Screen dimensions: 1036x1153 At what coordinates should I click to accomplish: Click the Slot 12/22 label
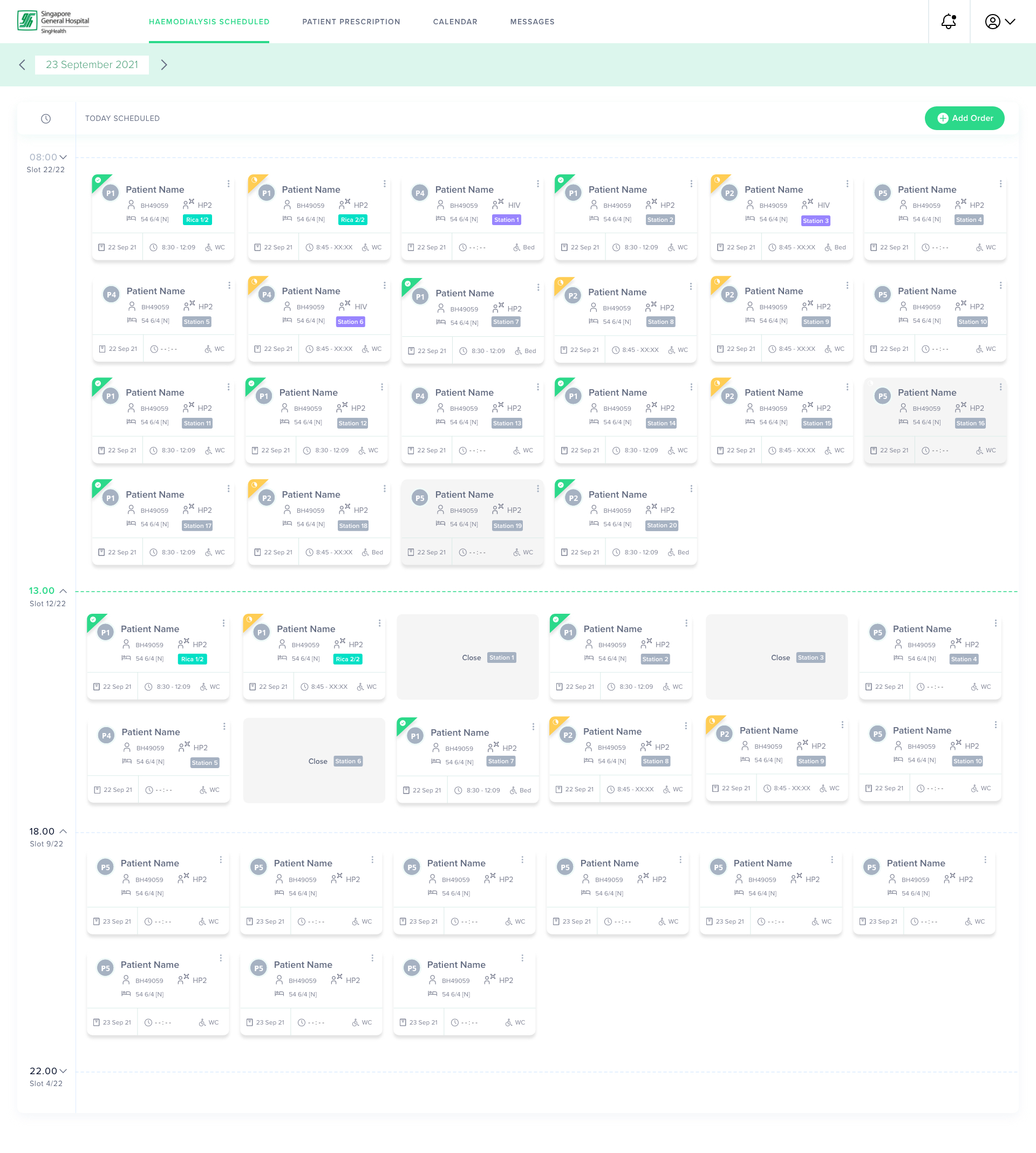[48, 603]
